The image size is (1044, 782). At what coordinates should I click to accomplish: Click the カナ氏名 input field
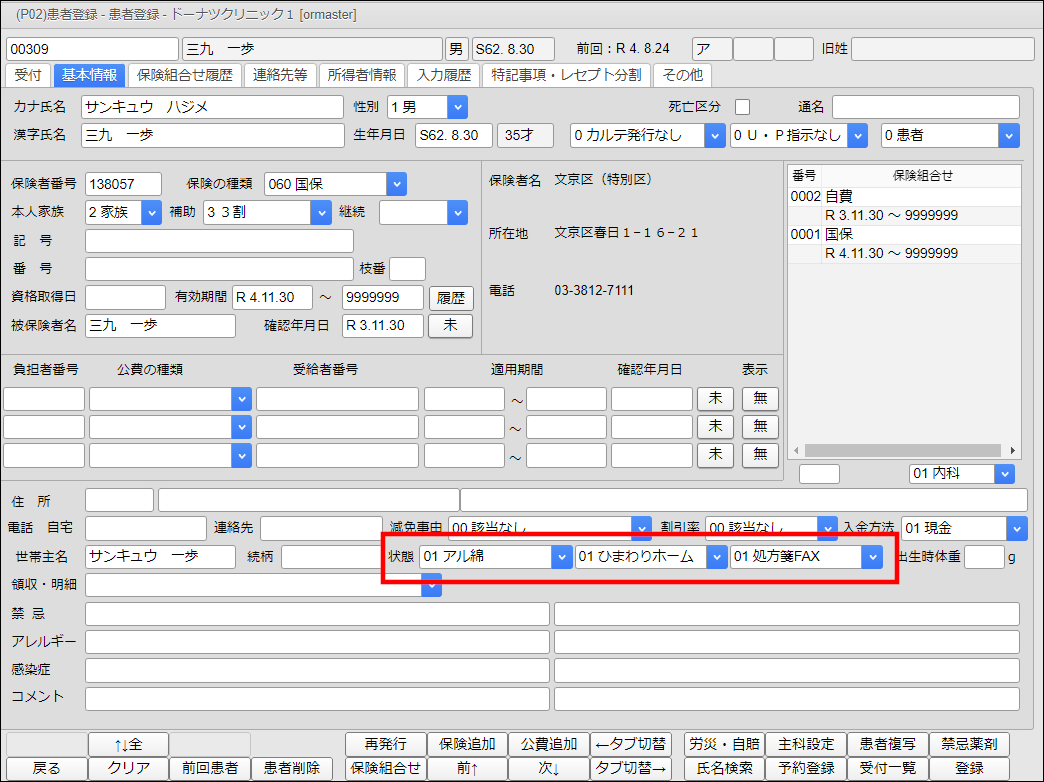(x=212, y=107)
